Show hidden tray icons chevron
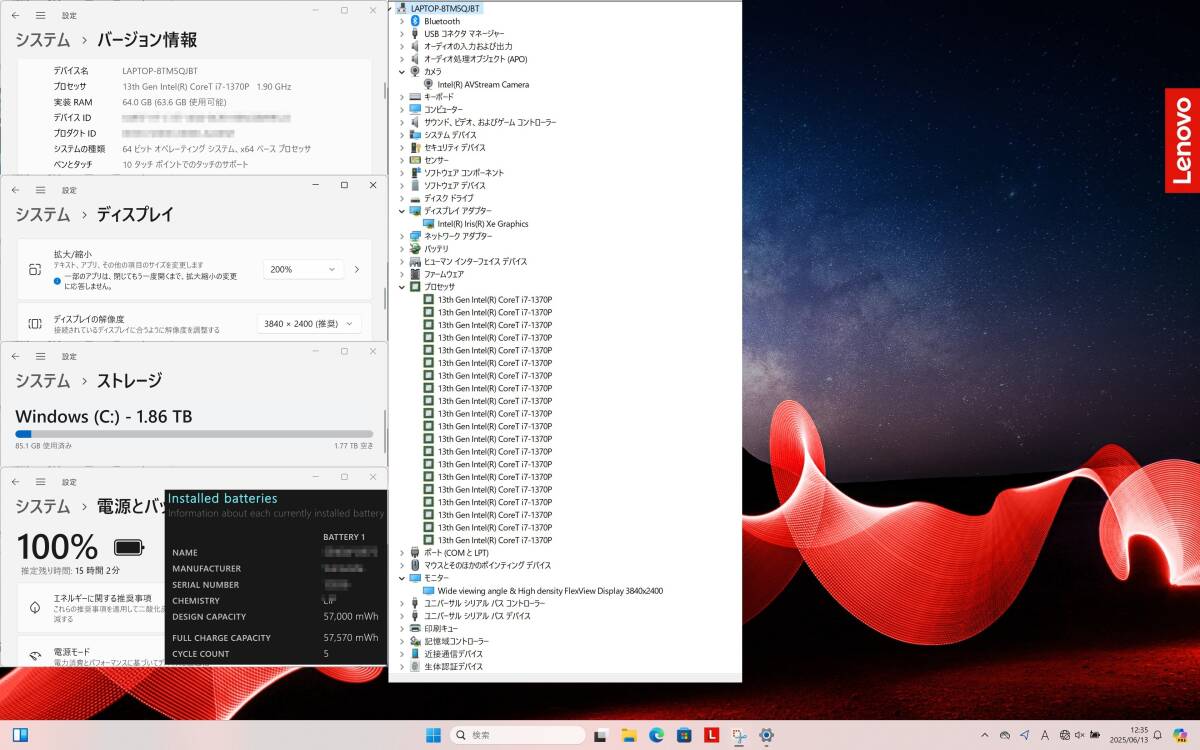1200x750 pixels. point(985,735)
